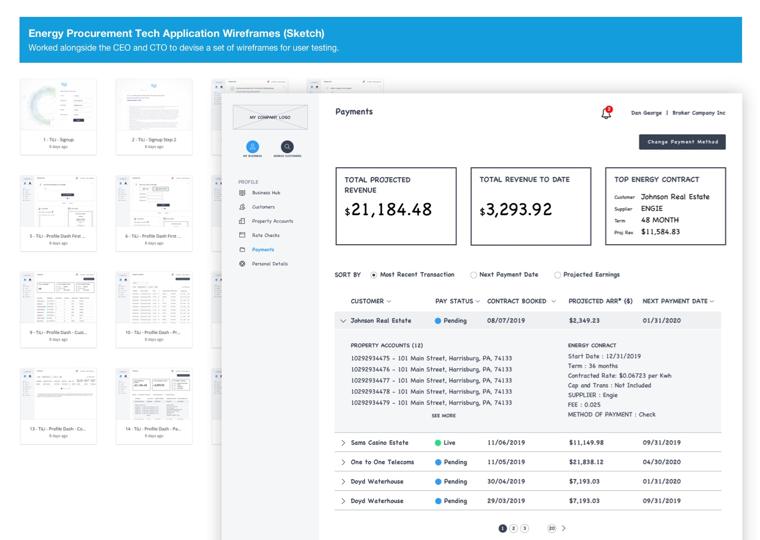Open the 5 - TiLi - Profile Dash First thumbnail

coord(58,213)
